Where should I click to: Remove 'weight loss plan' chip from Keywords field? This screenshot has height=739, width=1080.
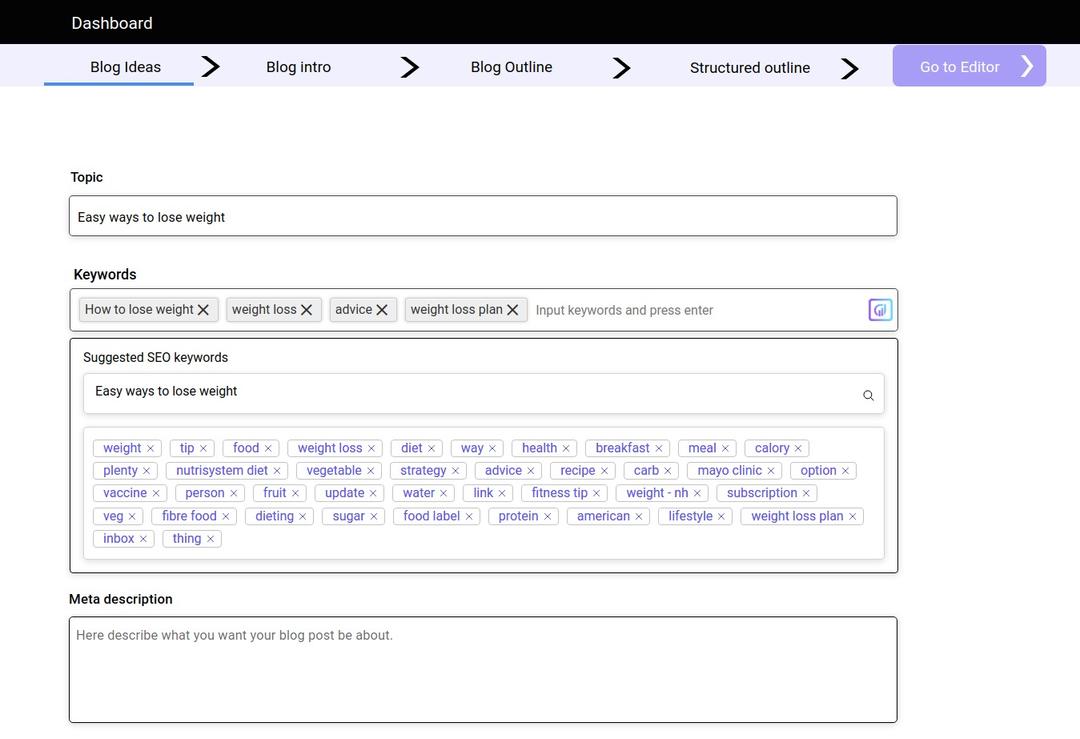pyautogui.click(x=512, y=310)
